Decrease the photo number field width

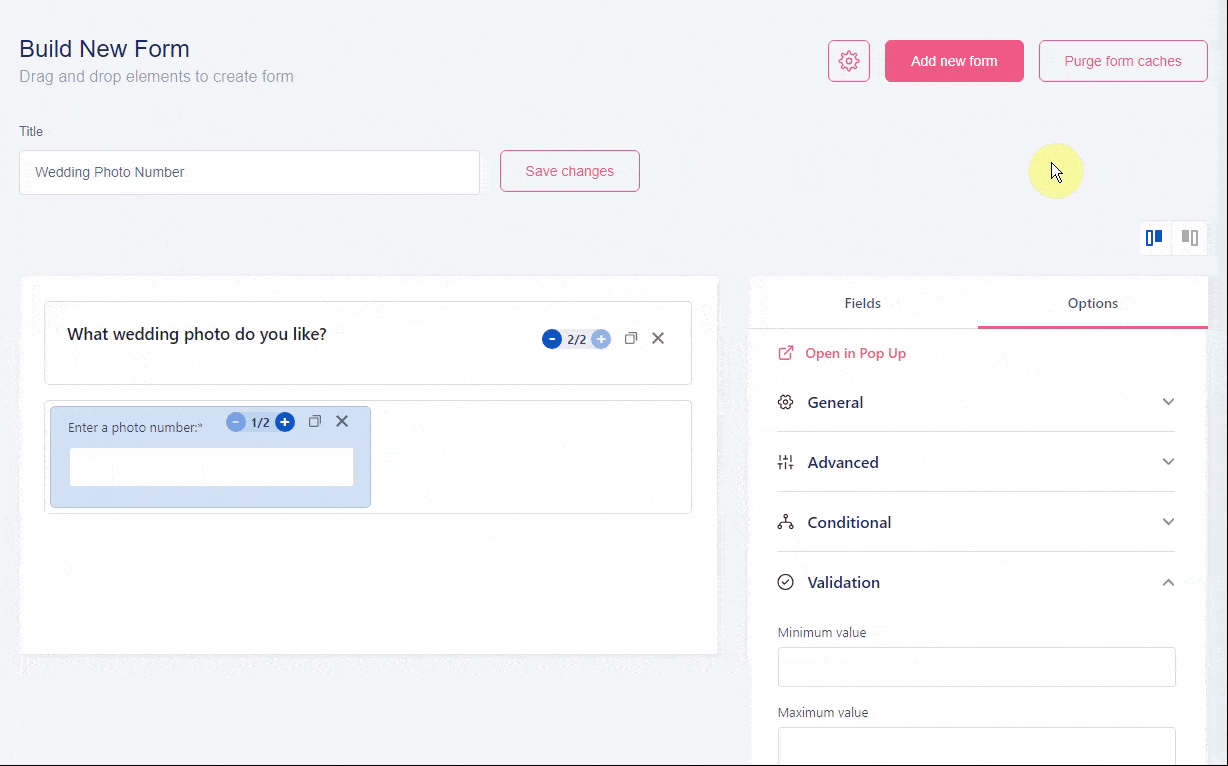tap(236, 422)
